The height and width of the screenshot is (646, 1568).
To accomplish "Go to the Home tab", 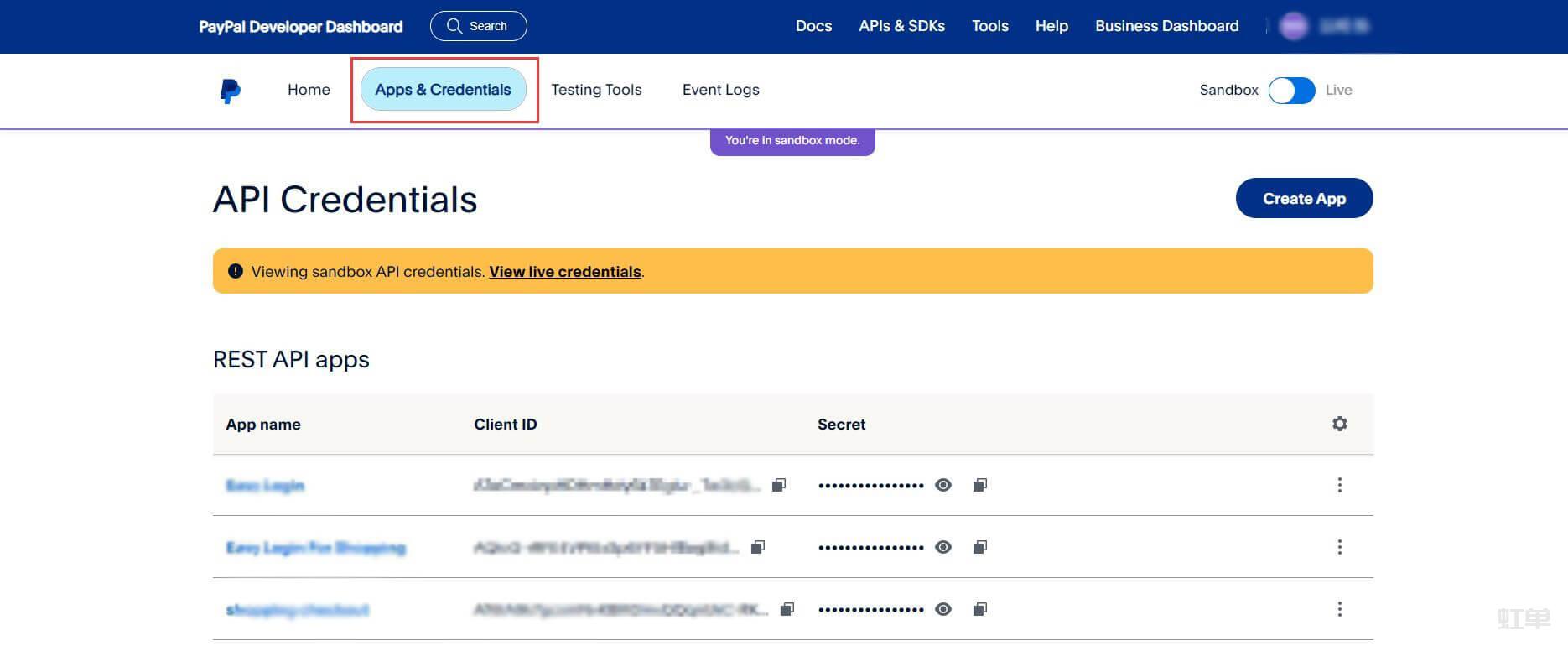I will pyautogui.click(x=309, y=90).
